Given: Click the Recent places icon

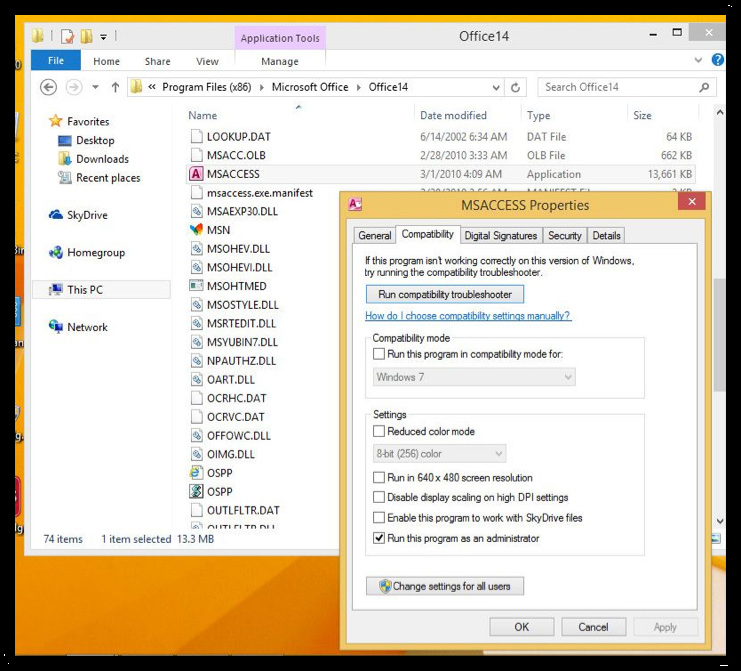Looking at the screenshot, I should click(x=64, y=178).
